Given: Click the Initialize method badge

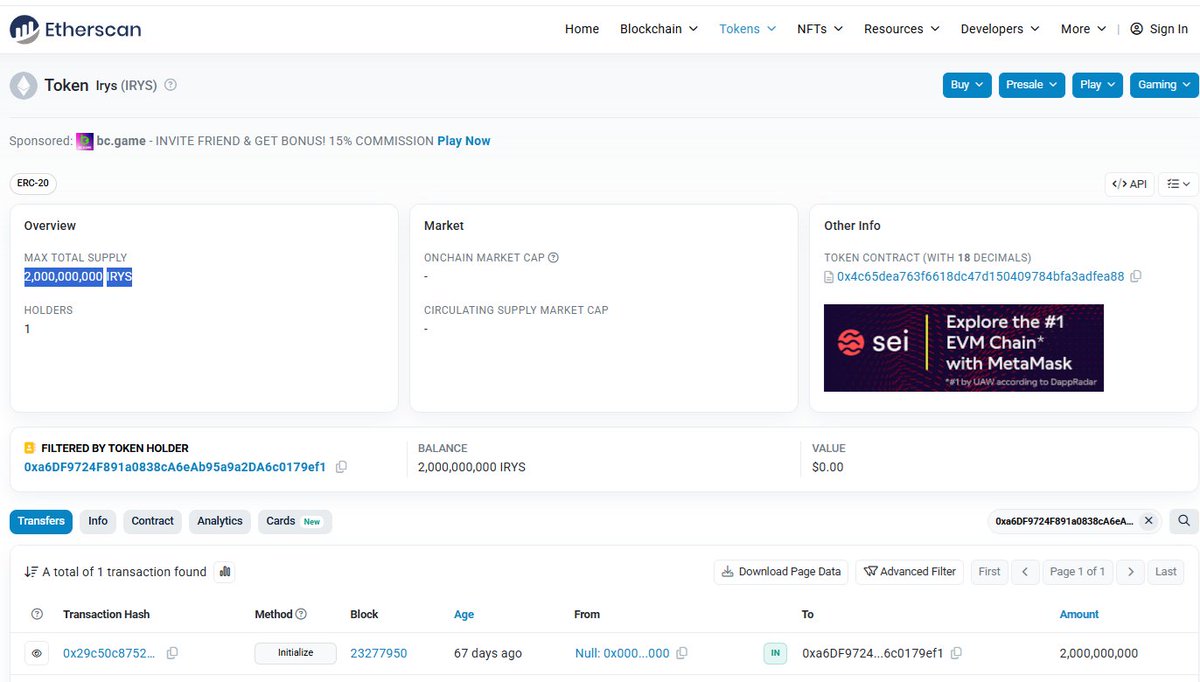Looking at the screenshot, I should 295,653.
